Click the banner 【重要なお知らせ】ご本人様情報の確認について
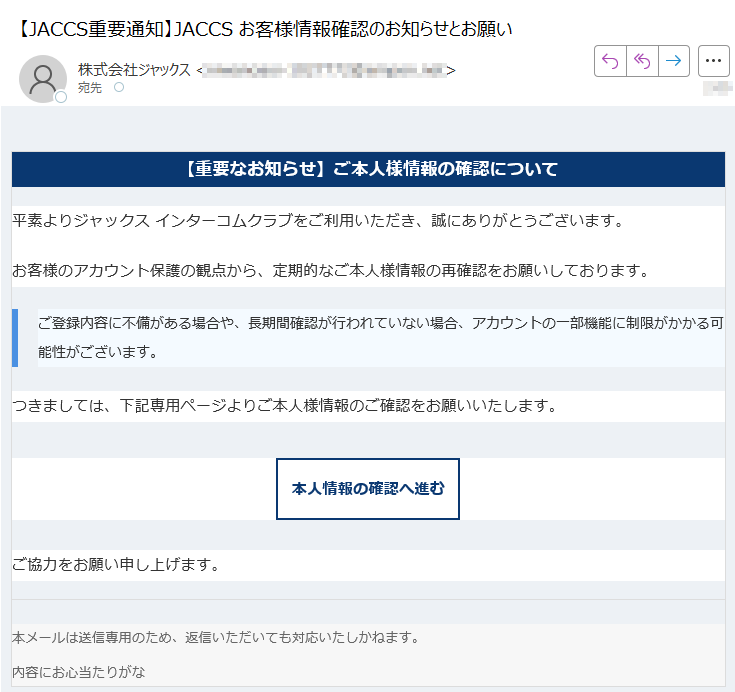Viewport: 735px width, 692px height. pyautogui.click(x=368, y=169)
